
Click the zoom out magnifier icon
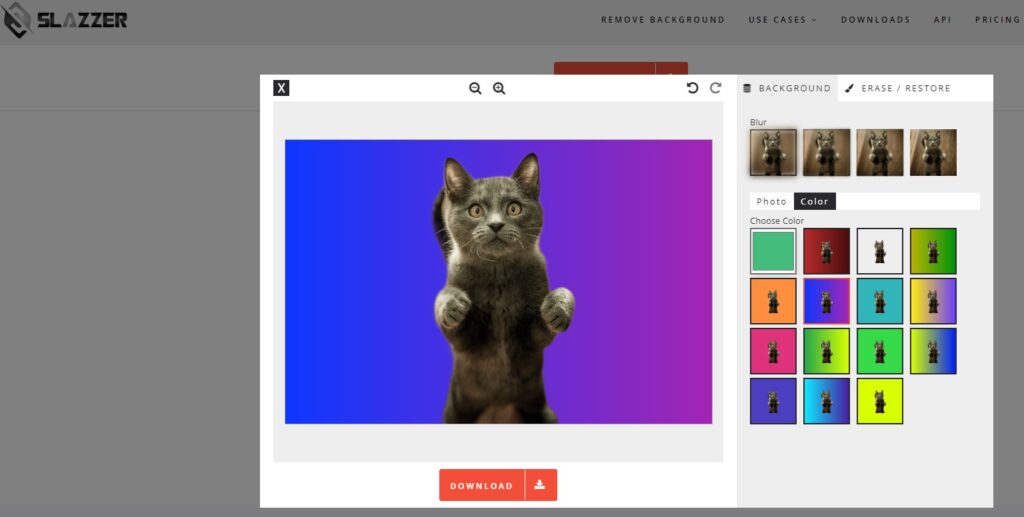(x=475, y=88)
